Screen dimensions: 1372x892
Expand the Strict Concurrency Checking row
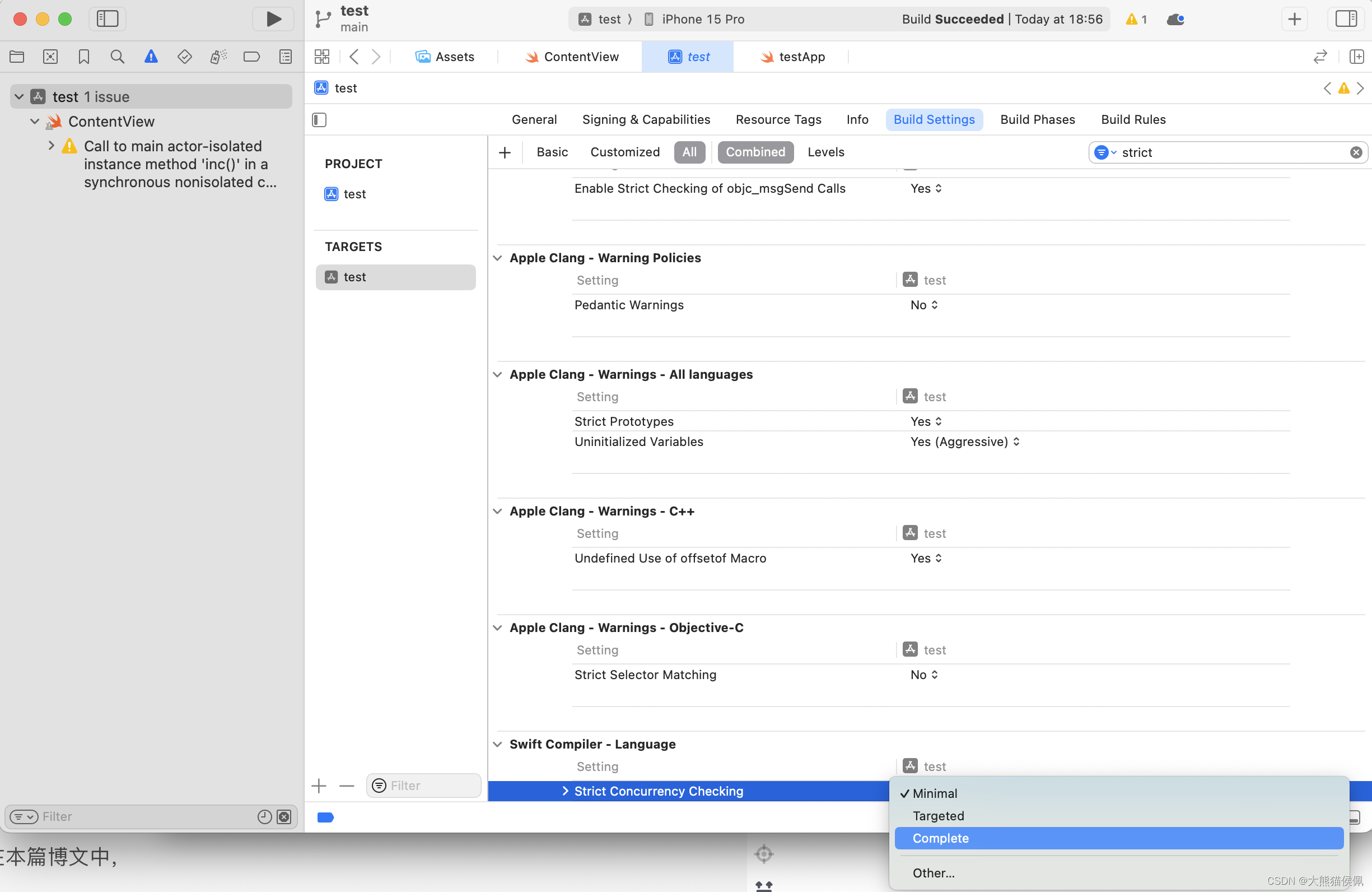click(x=566, y=791)
